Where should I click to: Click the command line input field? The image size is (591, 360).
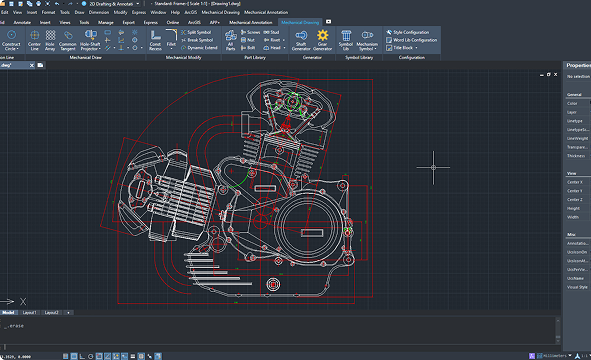click(x=279, y=347)
